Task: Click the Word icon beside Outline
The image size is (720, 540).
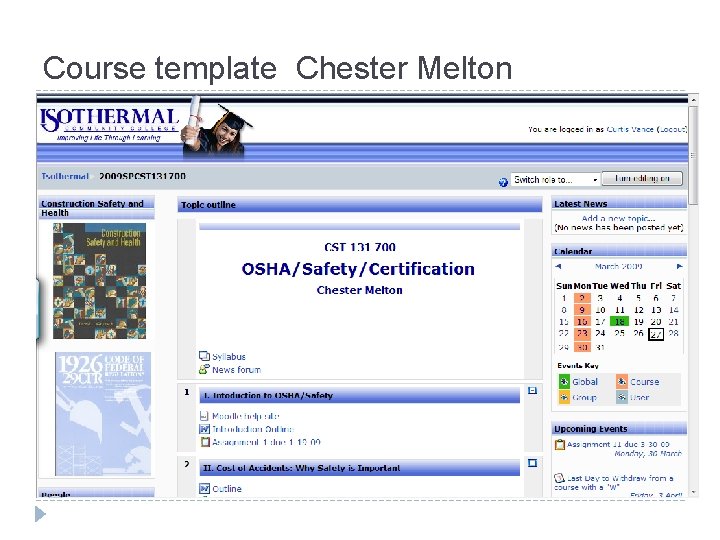Action: [204, 489]
